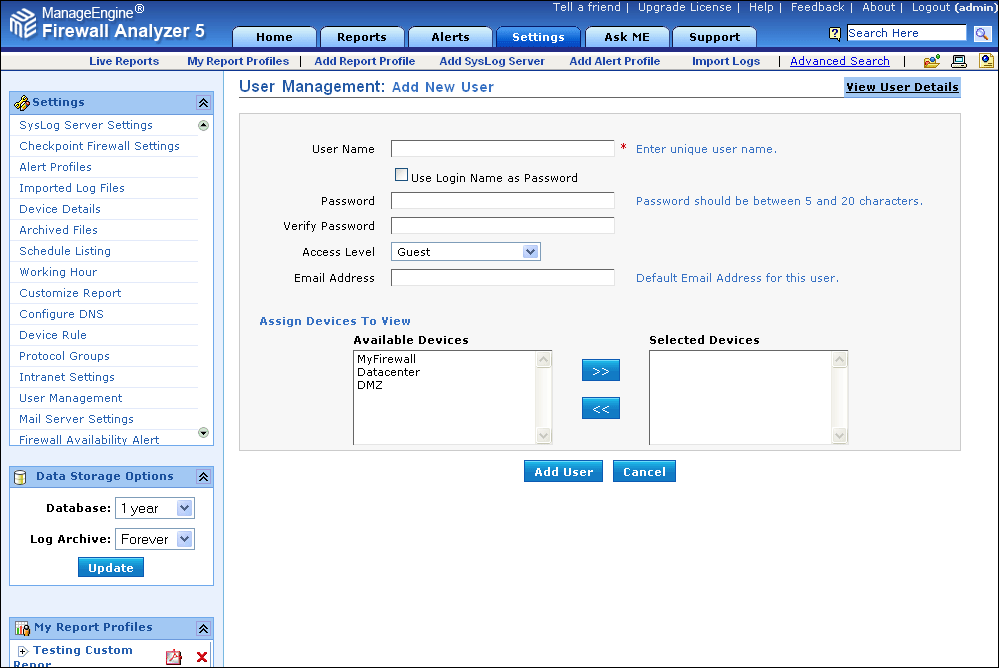Screen dimensions: 999x668
Task: Click in the Verify Password field
Action: 503,226
